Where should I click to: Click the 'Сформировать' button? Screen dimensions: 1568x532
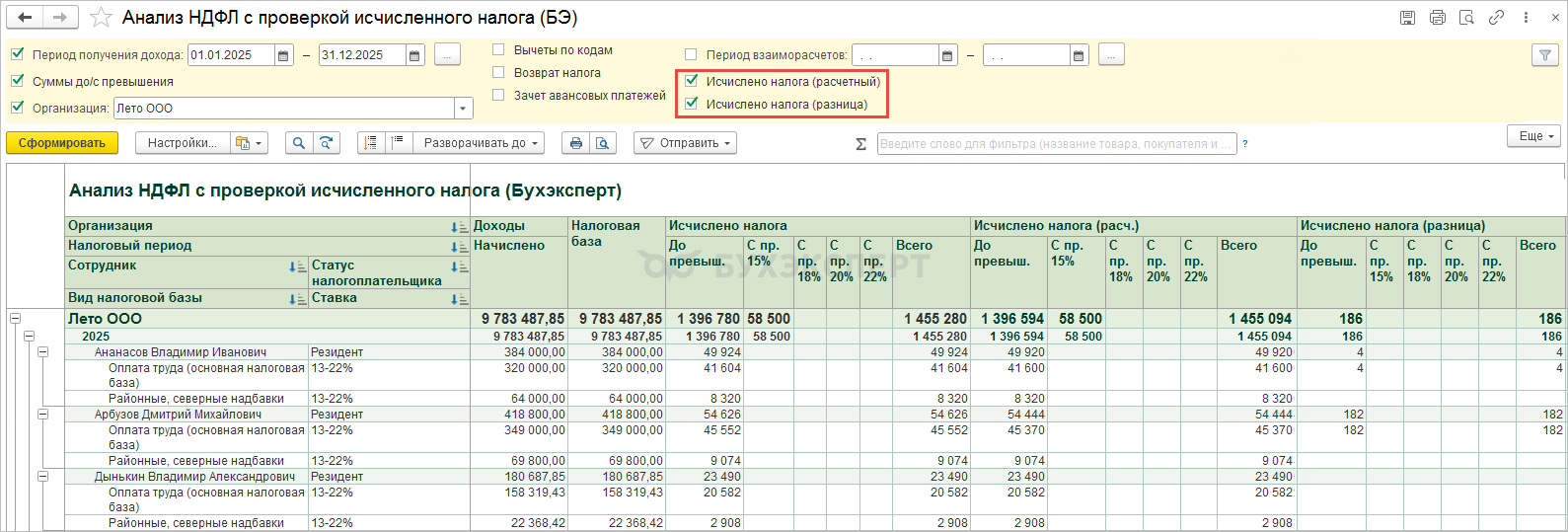[x=62, y=143]
